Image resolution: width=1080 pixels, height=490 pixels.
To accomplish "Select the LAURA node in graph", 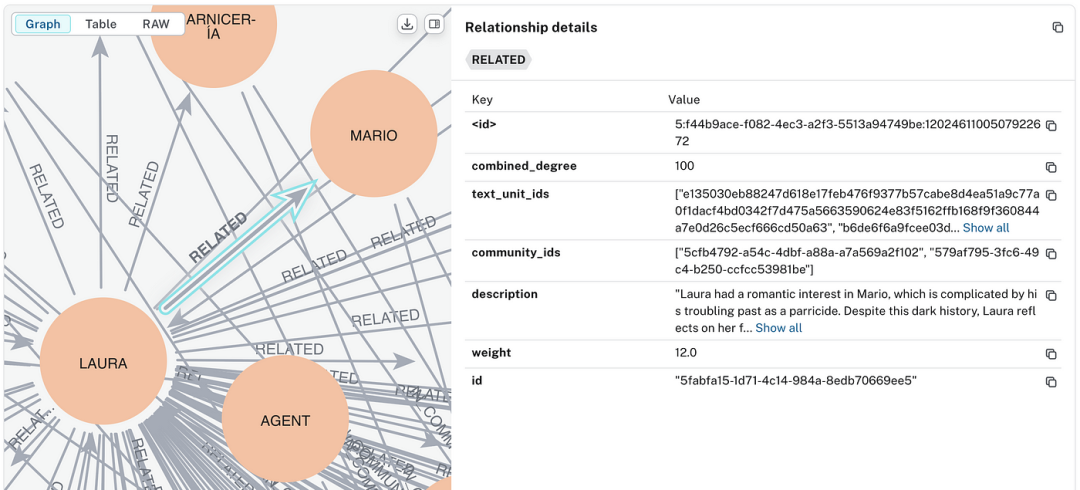I will (103, 363).
